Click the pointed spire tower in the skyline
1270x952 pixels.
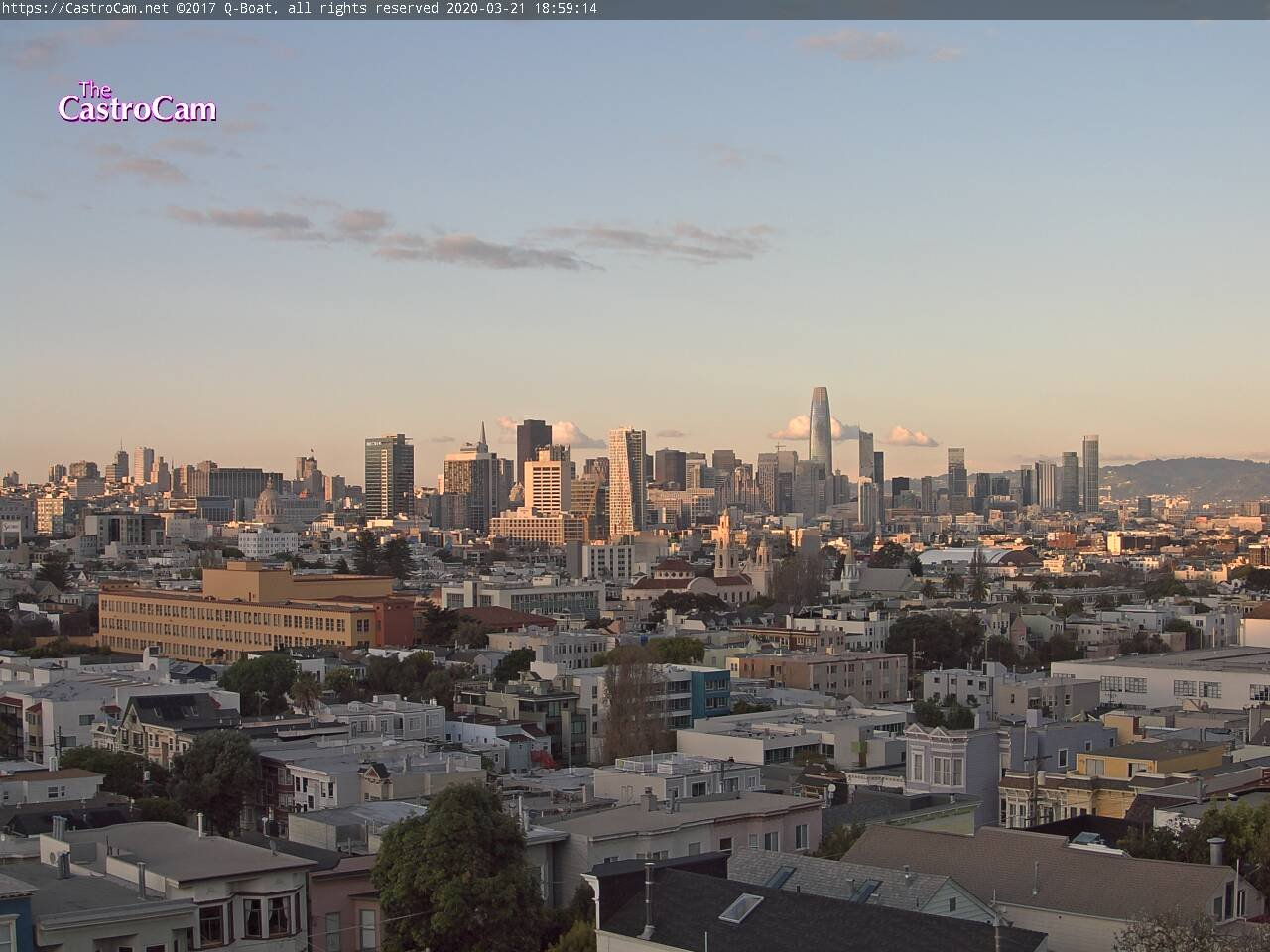coord(482,441)
